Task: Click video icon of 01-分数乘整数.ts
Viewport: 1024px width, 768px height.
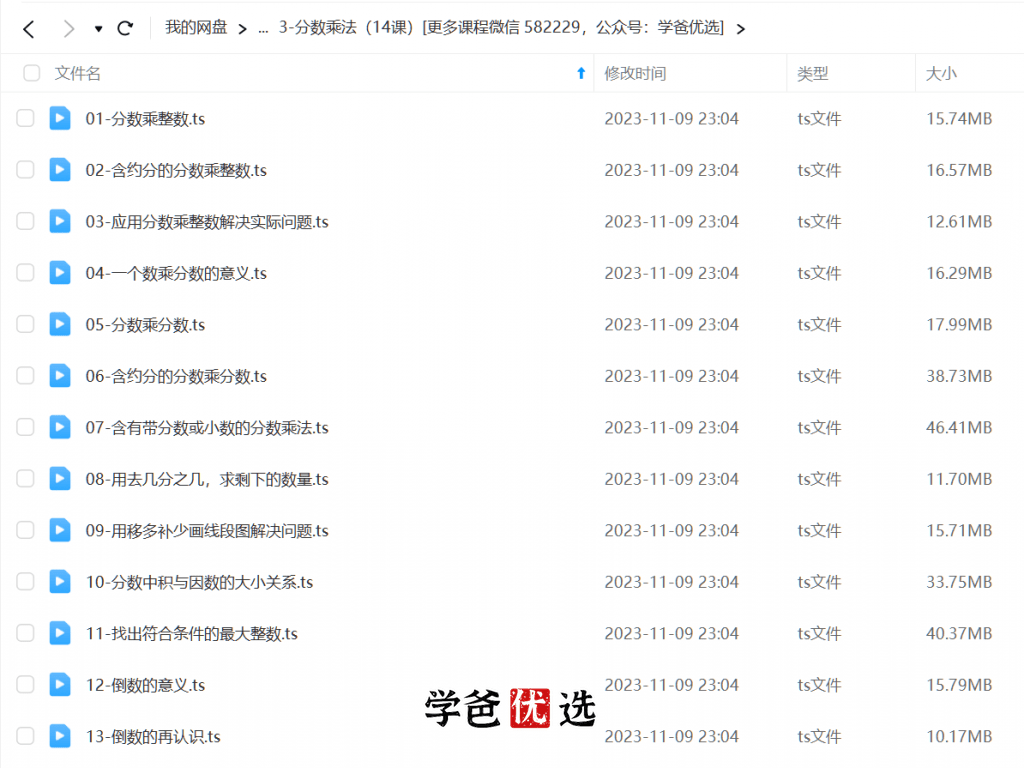Action: click(60, 118)
